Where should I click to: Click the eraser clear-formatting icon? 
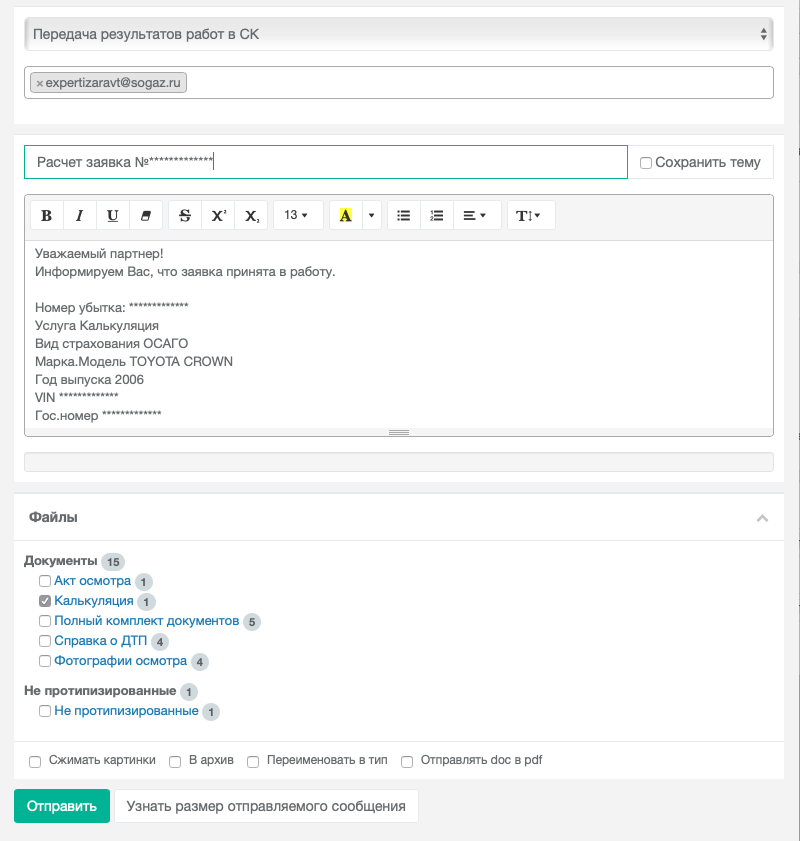(x=146, y=216)
